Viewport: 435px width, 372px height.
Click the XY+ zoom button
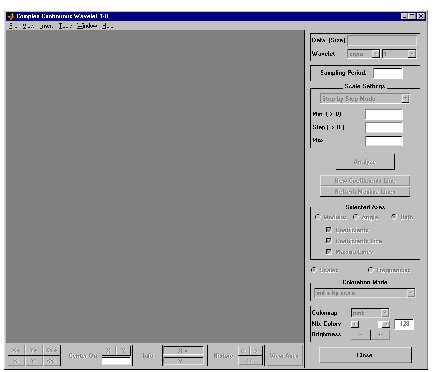pos(51,350)
